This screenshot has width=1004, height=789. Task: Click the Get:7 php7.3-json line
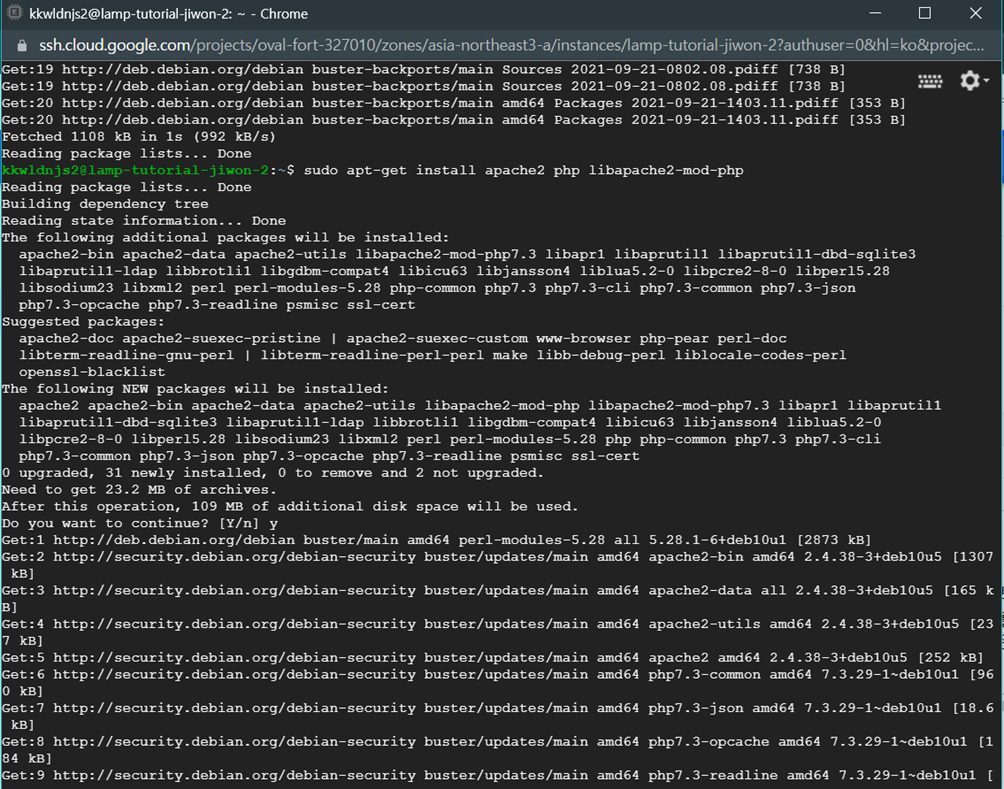click(498, 716)
